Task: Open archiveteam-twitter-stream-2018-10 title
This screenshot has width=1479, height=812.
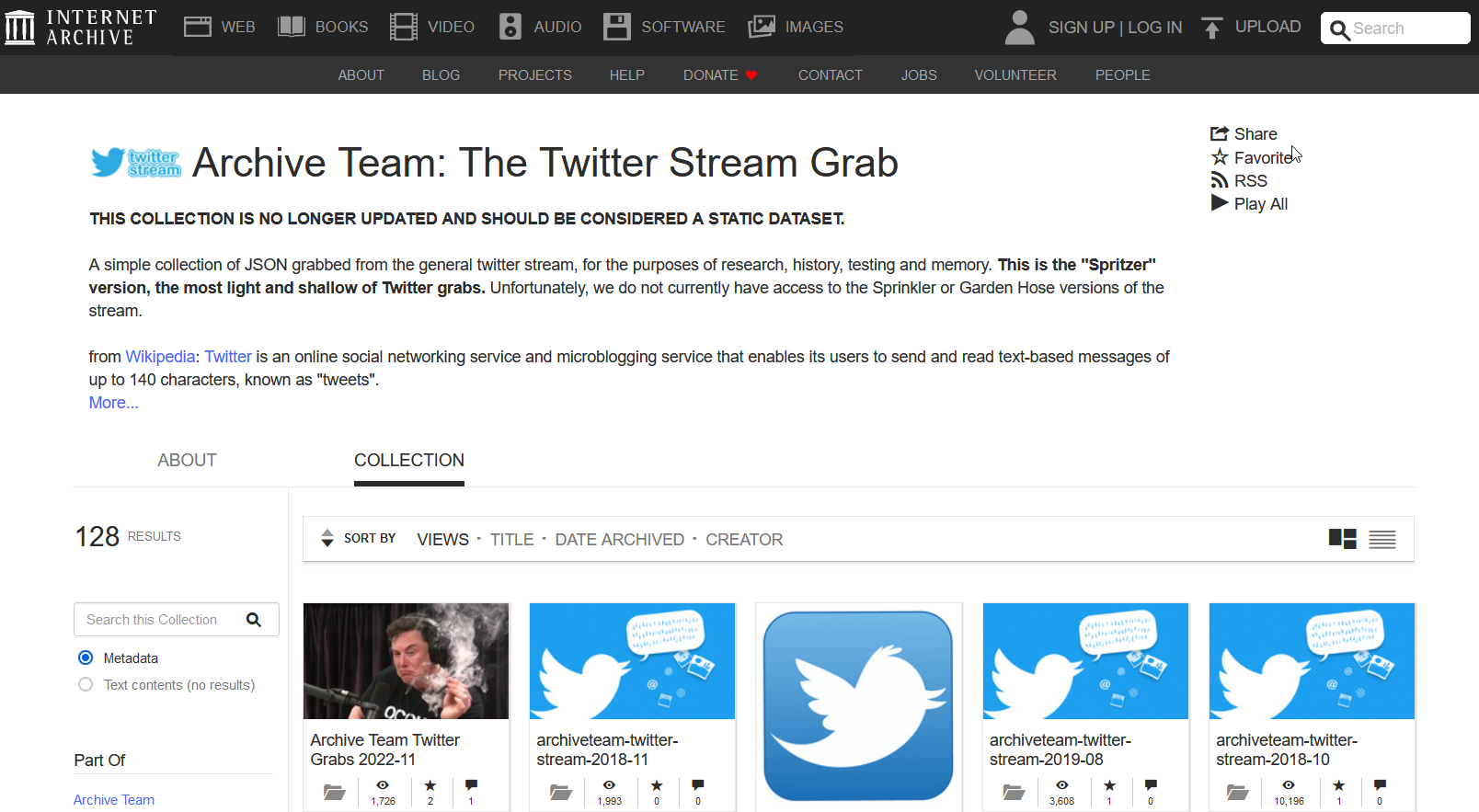Action: pyautogui.click(x=1286, y=749)
